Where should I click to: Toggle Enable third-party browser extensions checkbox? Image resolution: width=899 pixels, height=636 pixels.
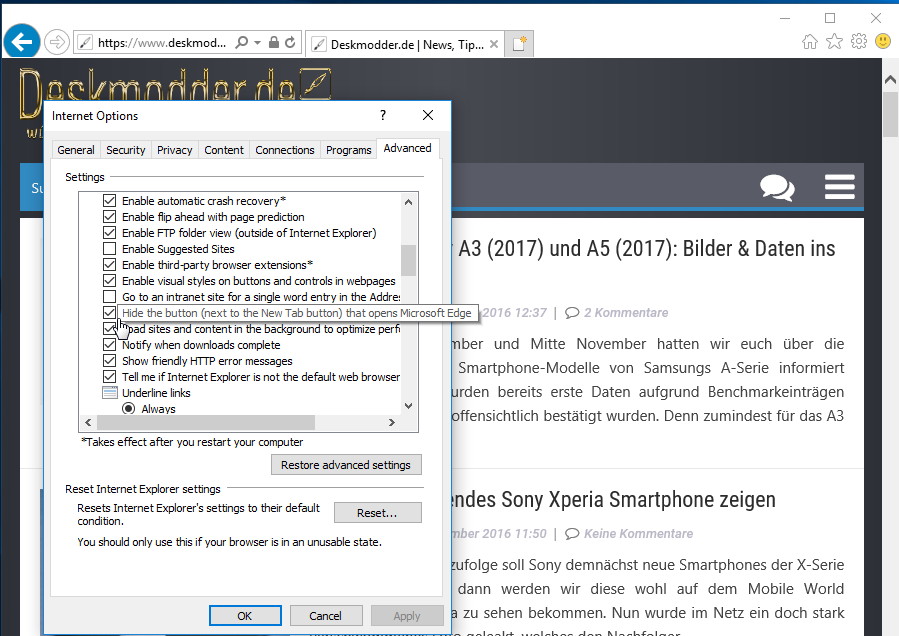[109, 265]
